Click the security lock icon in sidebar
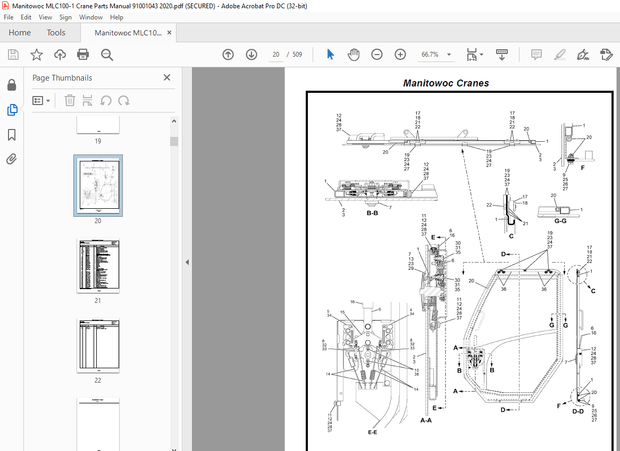Viewport: 620px width, 451px height. click(12, 85)
